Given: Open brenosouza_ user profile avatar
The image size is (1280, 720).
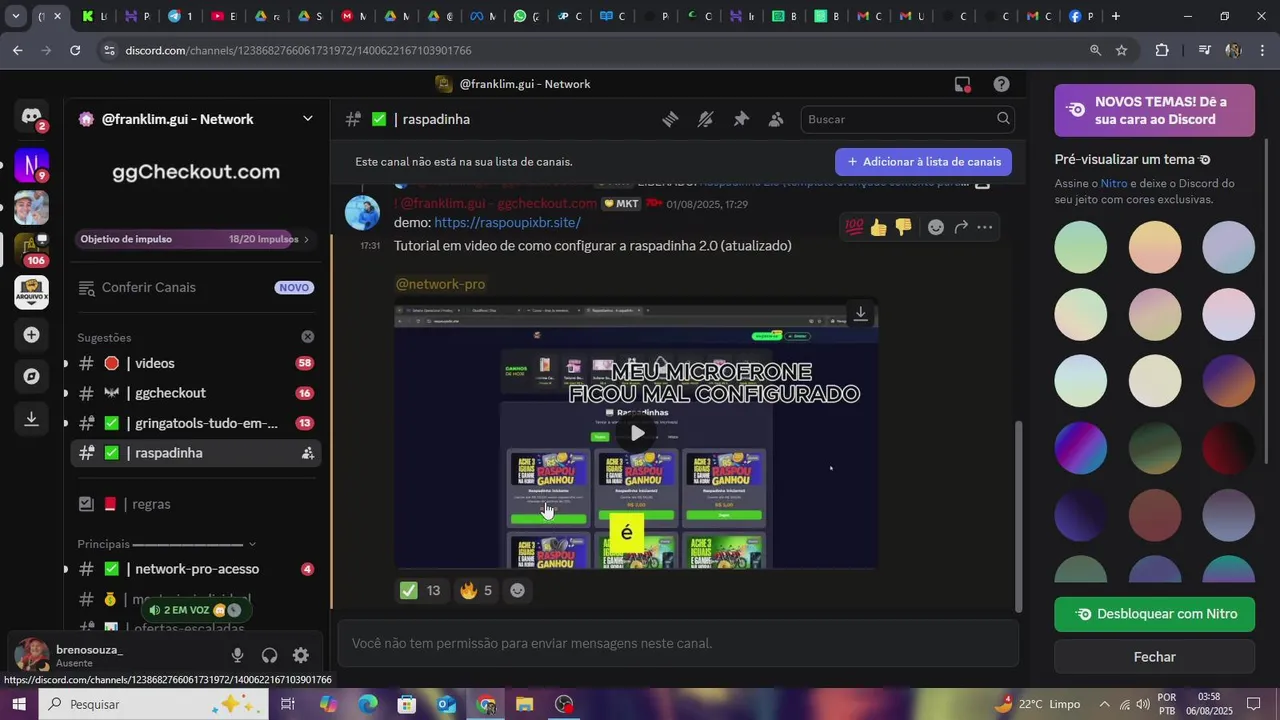Looking at the screenshot, I should (x=31, y=655).
